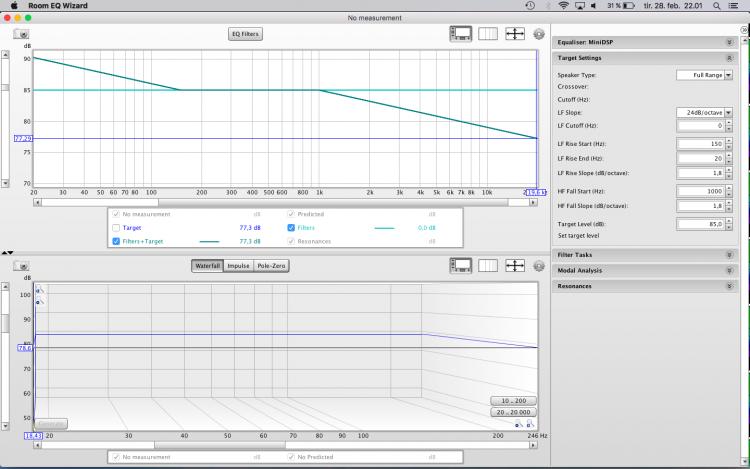Expand Modal Analysis section
The image size is (750, 469).
(x=729, y=271)
